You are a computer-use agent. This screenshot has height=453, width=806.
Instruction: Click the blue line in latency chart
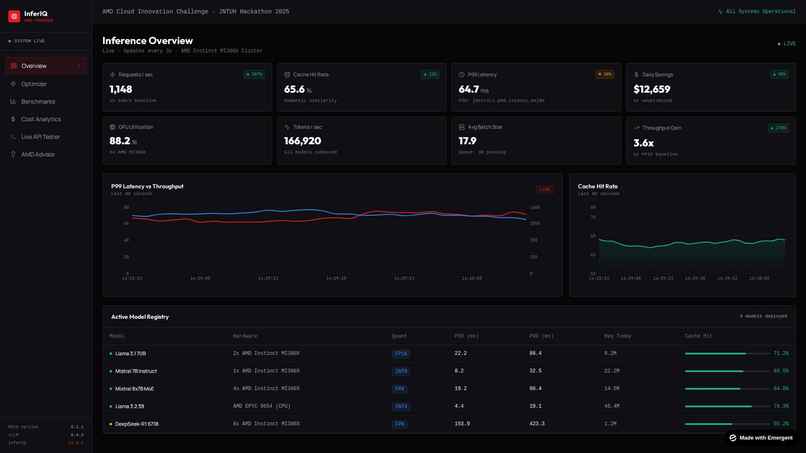(329, 212)
